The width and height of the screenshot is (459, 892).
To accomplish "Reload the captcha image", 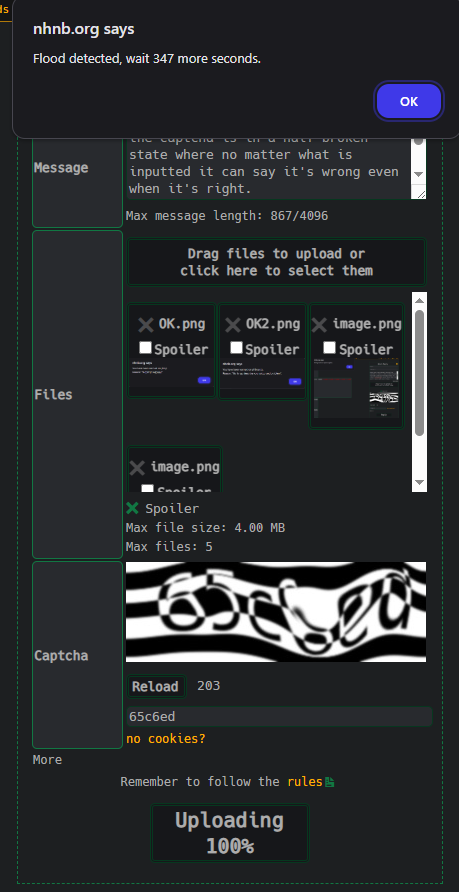I will coord(156,687).
